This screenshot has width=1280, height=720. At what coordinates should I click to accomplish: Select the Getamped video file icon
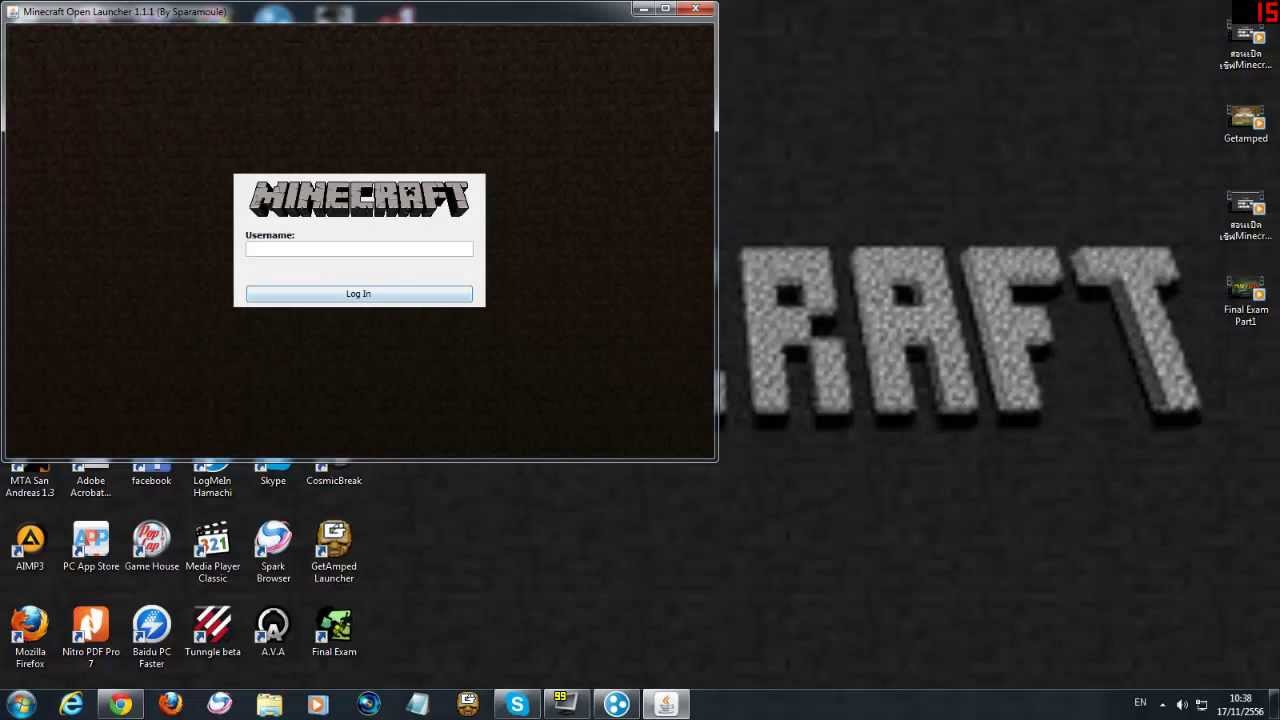(1246, 124)
